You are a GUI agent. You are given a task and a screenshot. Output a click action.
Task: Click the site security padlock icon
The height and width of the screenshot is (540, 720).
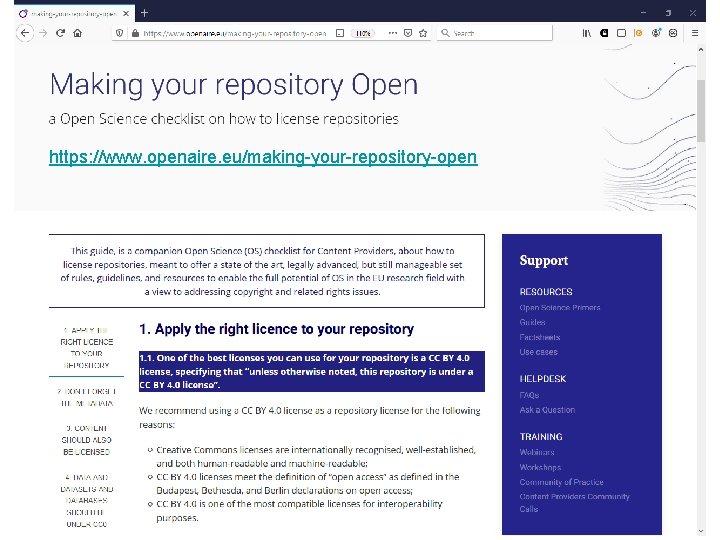tap(135, 33)
